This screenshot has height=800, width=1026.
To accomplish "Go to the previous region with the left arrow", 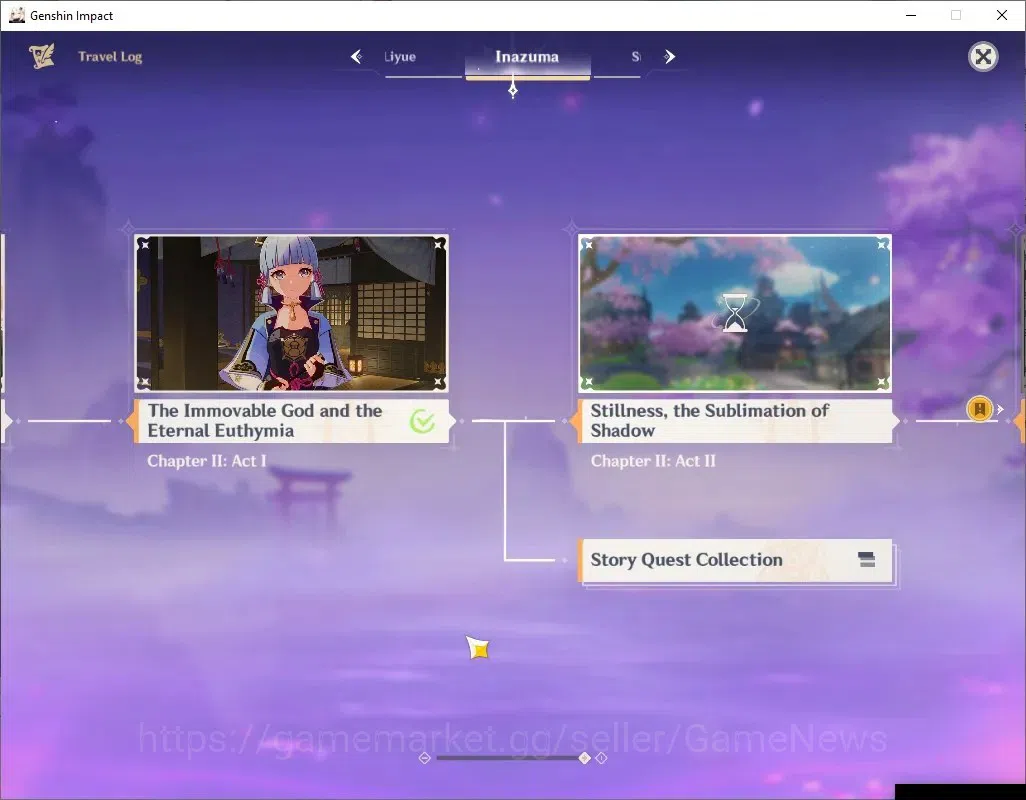I will pyautogui.click(x=357, y=57).
